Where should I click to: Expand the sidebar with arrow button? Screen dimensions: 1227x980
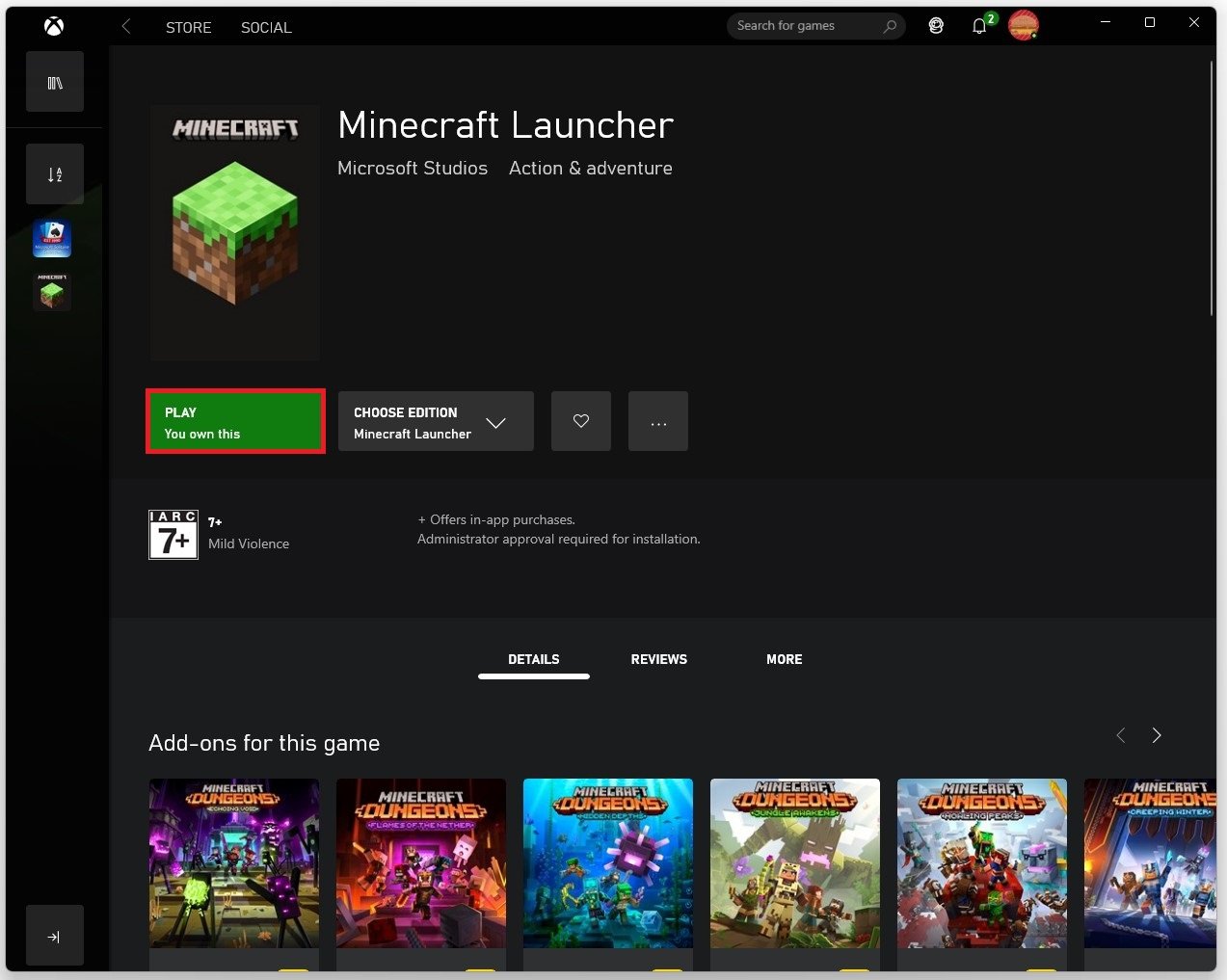[55, 936]
